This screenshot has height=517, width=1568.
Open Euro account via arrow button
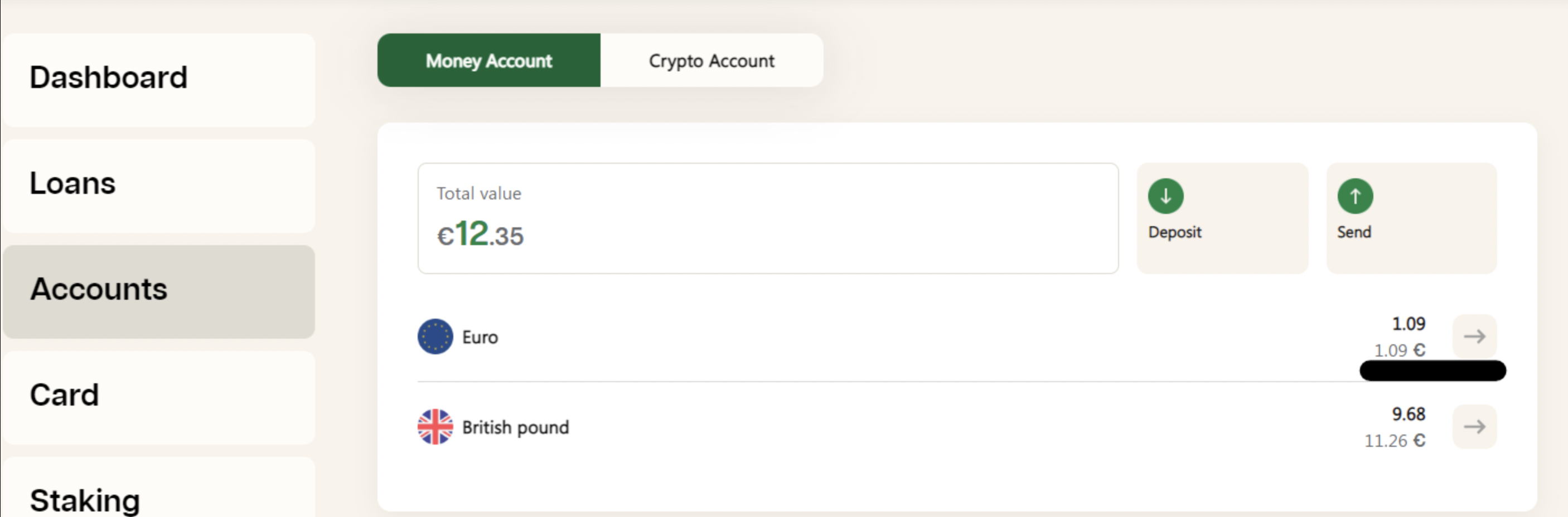pyautogui.click(x=1474, y=336)
